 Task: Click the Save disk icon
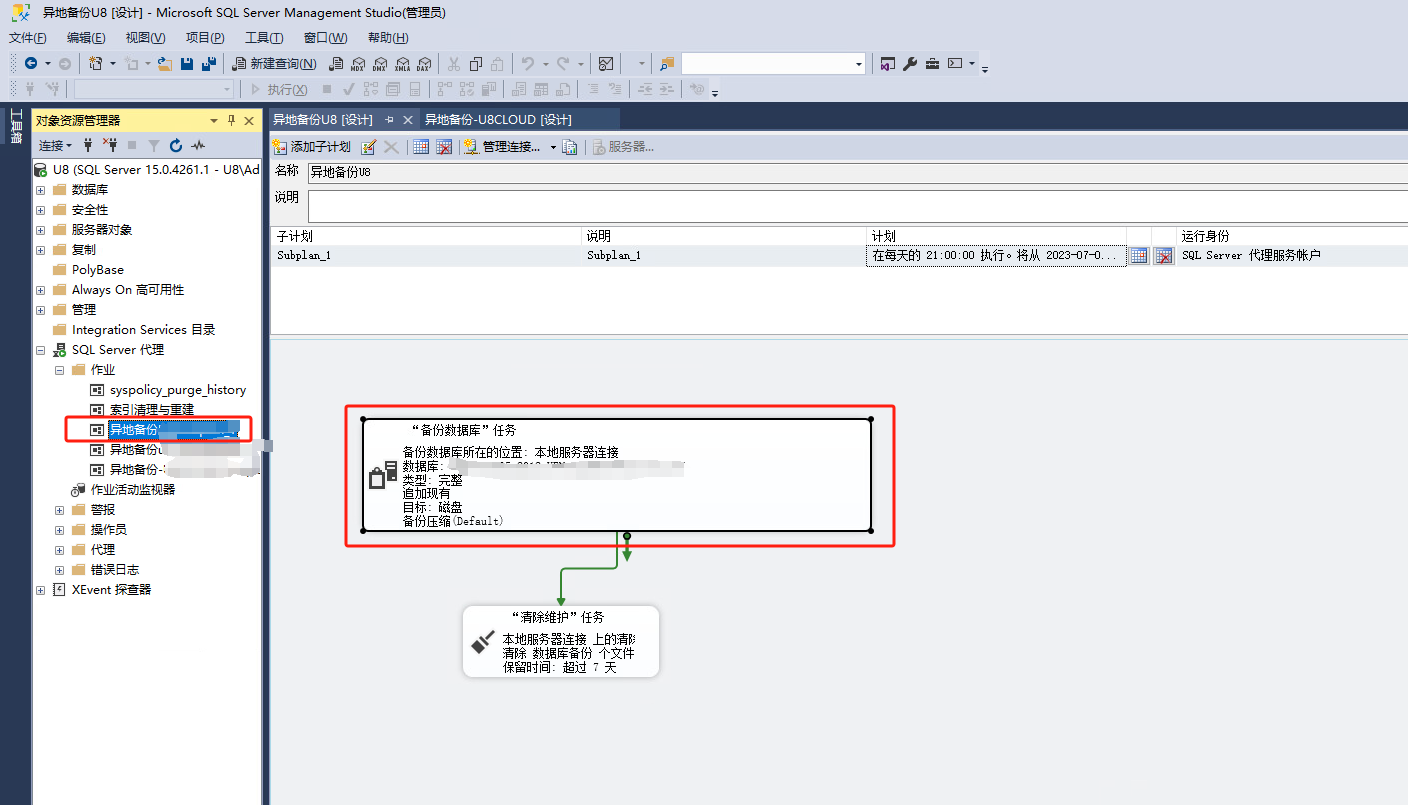pos(187,64)
